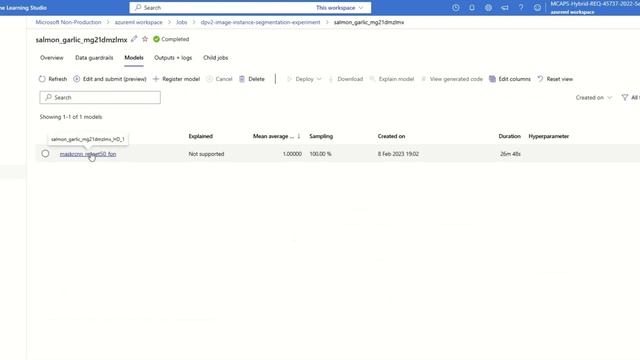Open the All filters button
Image resolution: width=640 pixels, height=360 pixels.
point(630,98)
